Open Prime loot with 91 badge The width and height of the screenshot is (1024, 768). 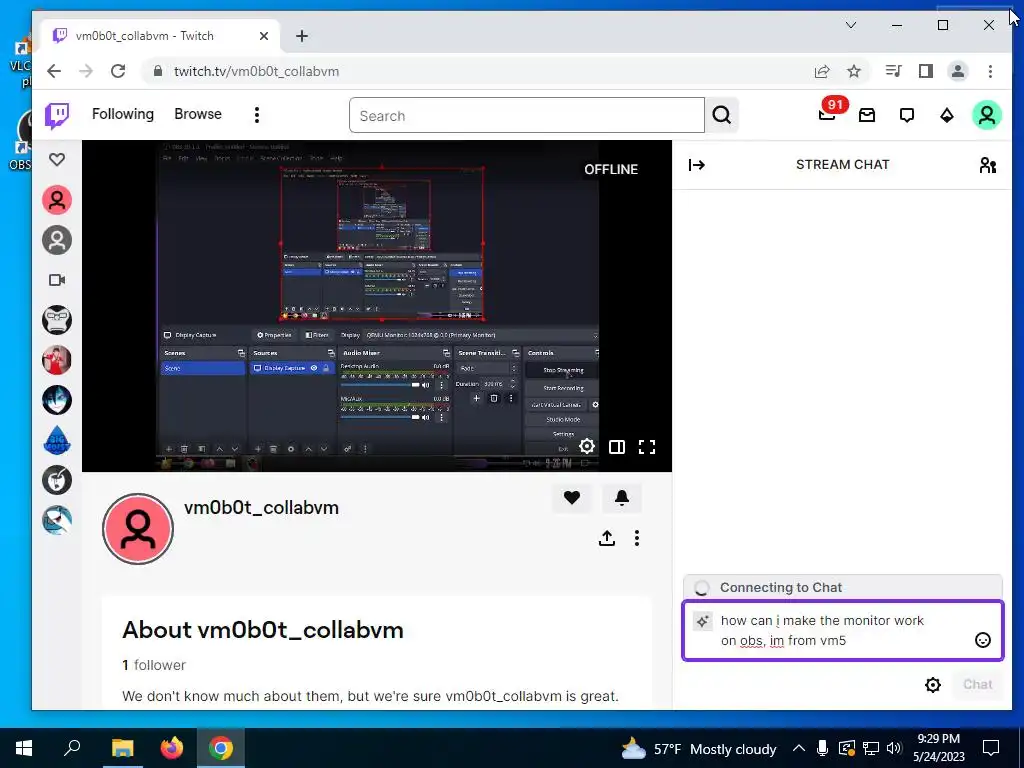(827, 115)
